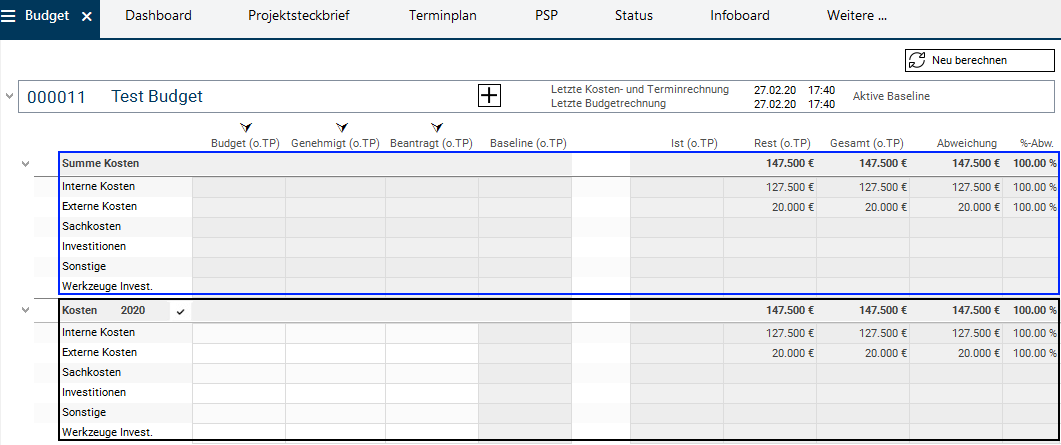
Task: Click Budget cell for Interne Kosten 2020
Action: [238, 332]
